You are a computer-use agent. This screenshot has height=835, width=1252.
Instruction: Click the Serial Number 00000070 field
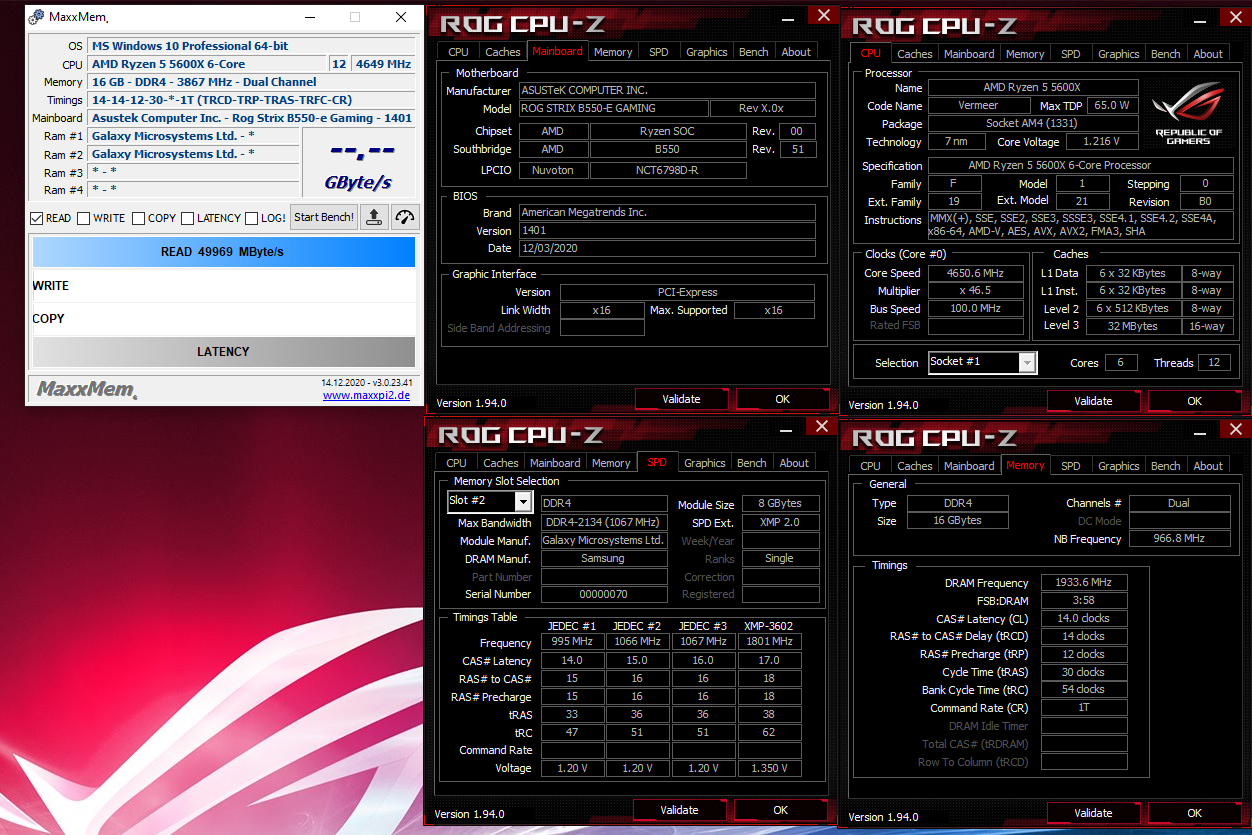coord(604,594)
